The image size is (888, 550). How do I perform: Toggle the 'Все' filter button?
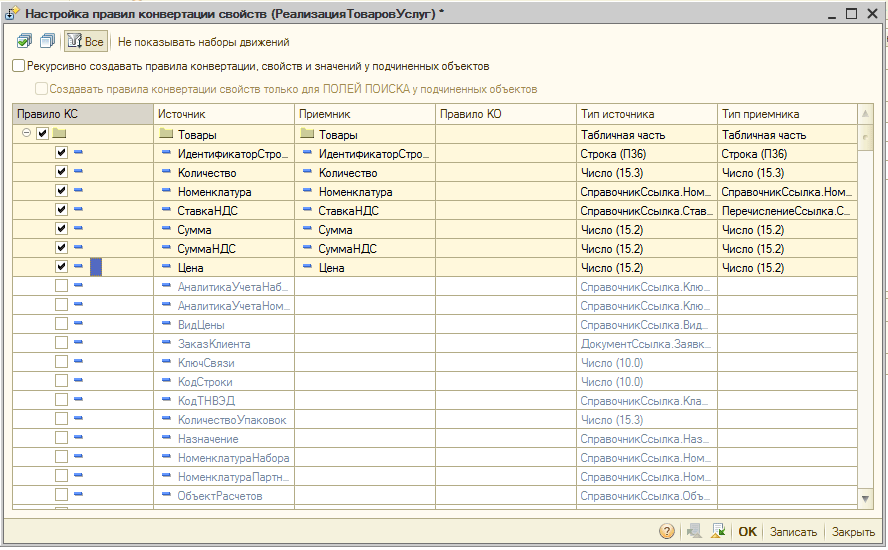[x=86, y=41]
